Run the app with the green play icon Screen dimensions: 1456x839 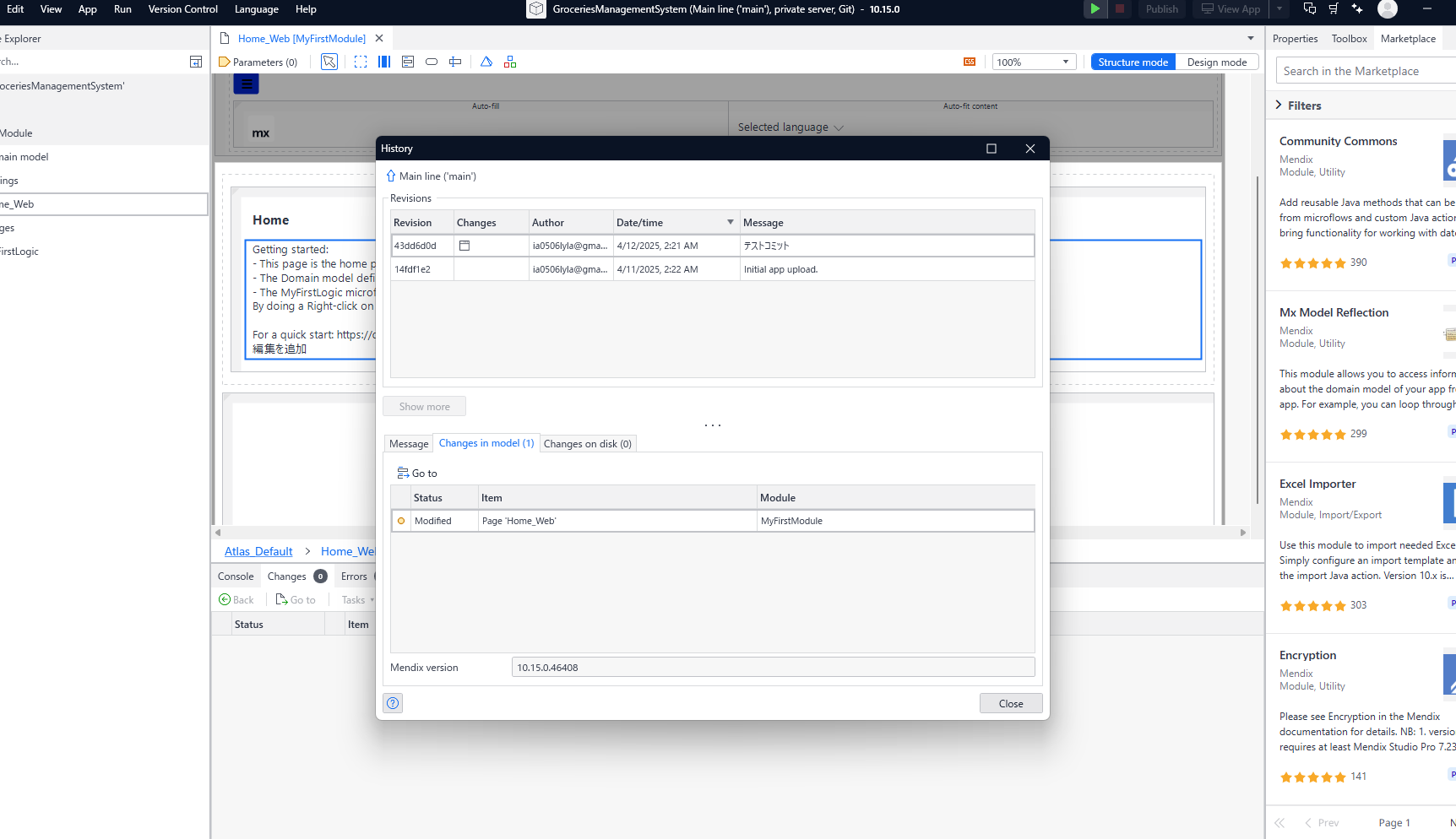coord(1095,8)
